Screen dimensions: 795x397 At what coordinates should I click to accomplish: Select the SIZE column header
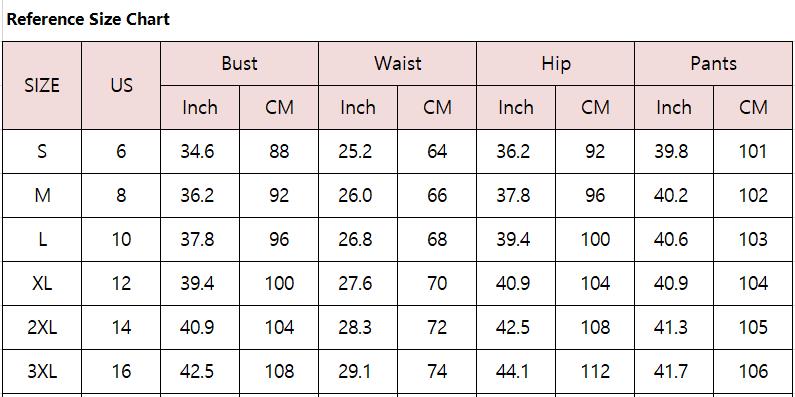tap(42, 85)
